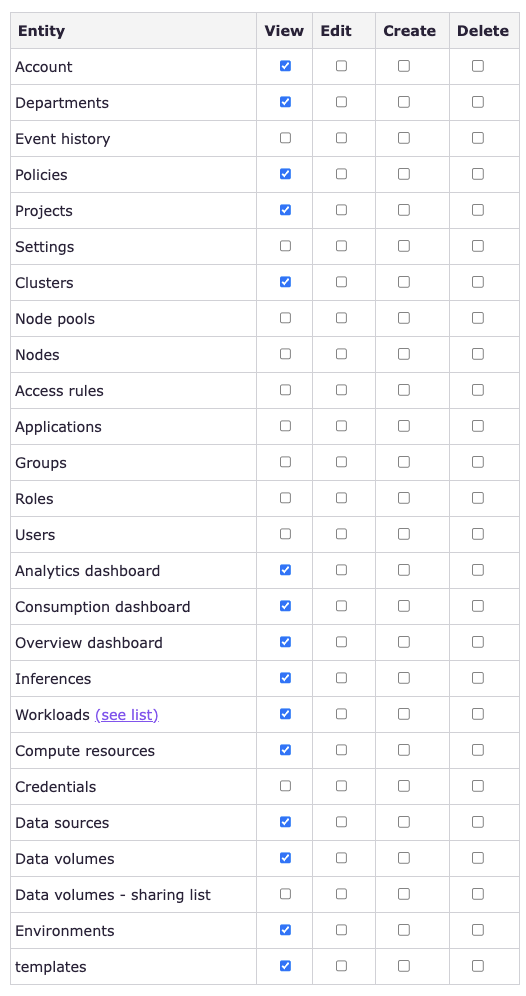The height and width of the screenshot is (996, 526).
Task: Enable Edit permission for Departments
Action: [x=342, y=102]
